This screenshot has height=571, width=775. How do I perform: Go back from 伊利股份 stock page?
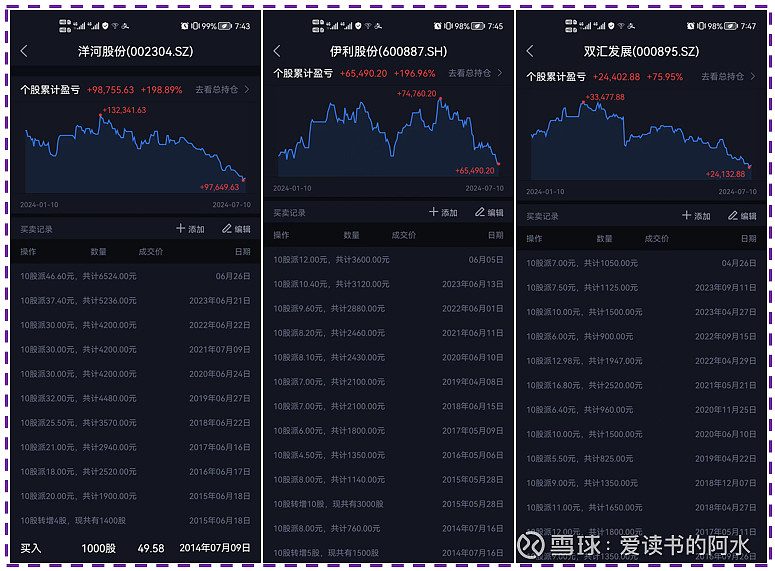click(x=277, y=51)
